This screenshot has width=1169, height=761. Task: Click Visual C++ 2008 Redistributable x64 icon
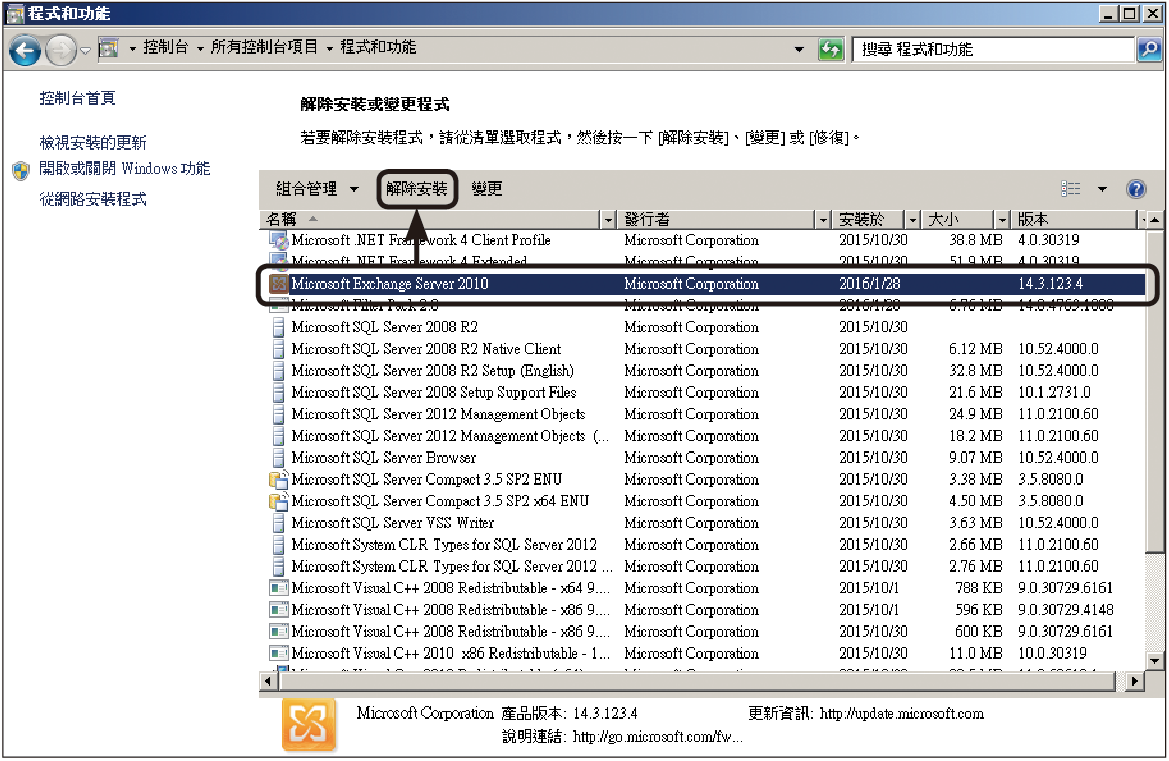tap(279, 588)
